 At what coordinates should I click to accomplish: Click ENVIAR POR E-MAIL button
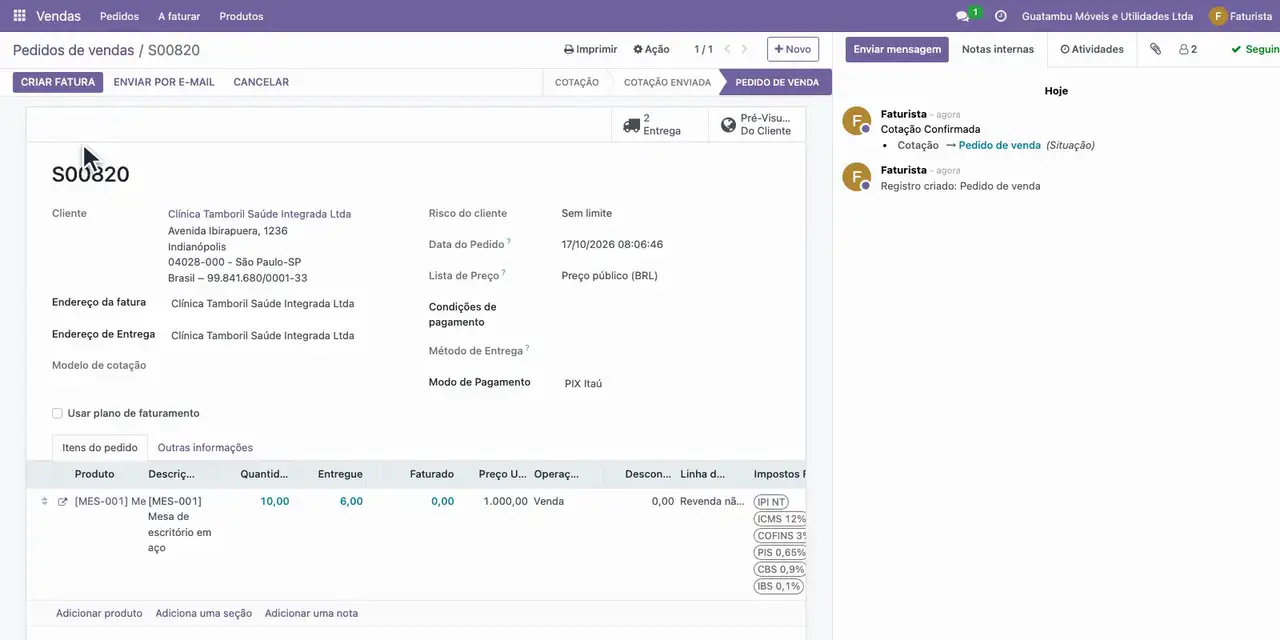(164, 82)
